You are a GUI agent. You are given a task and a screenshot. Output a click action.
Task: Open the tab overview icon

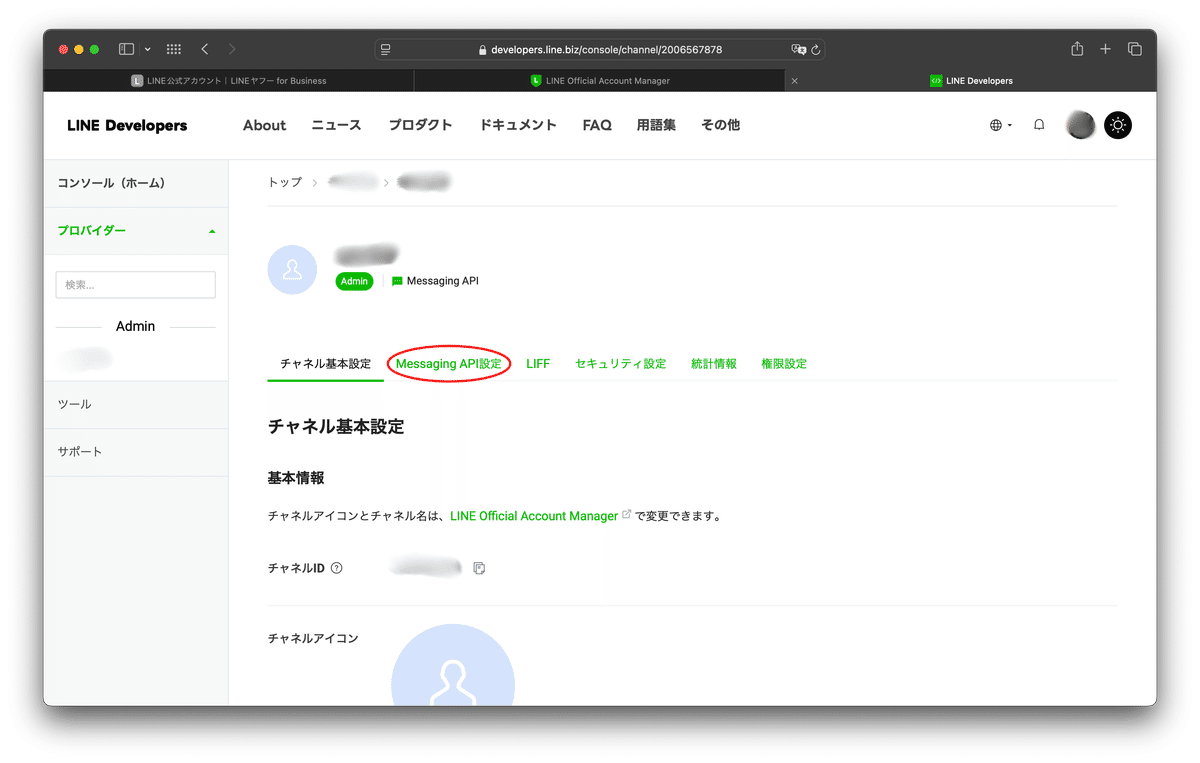pyautogui.click(x=1135, y=48)
